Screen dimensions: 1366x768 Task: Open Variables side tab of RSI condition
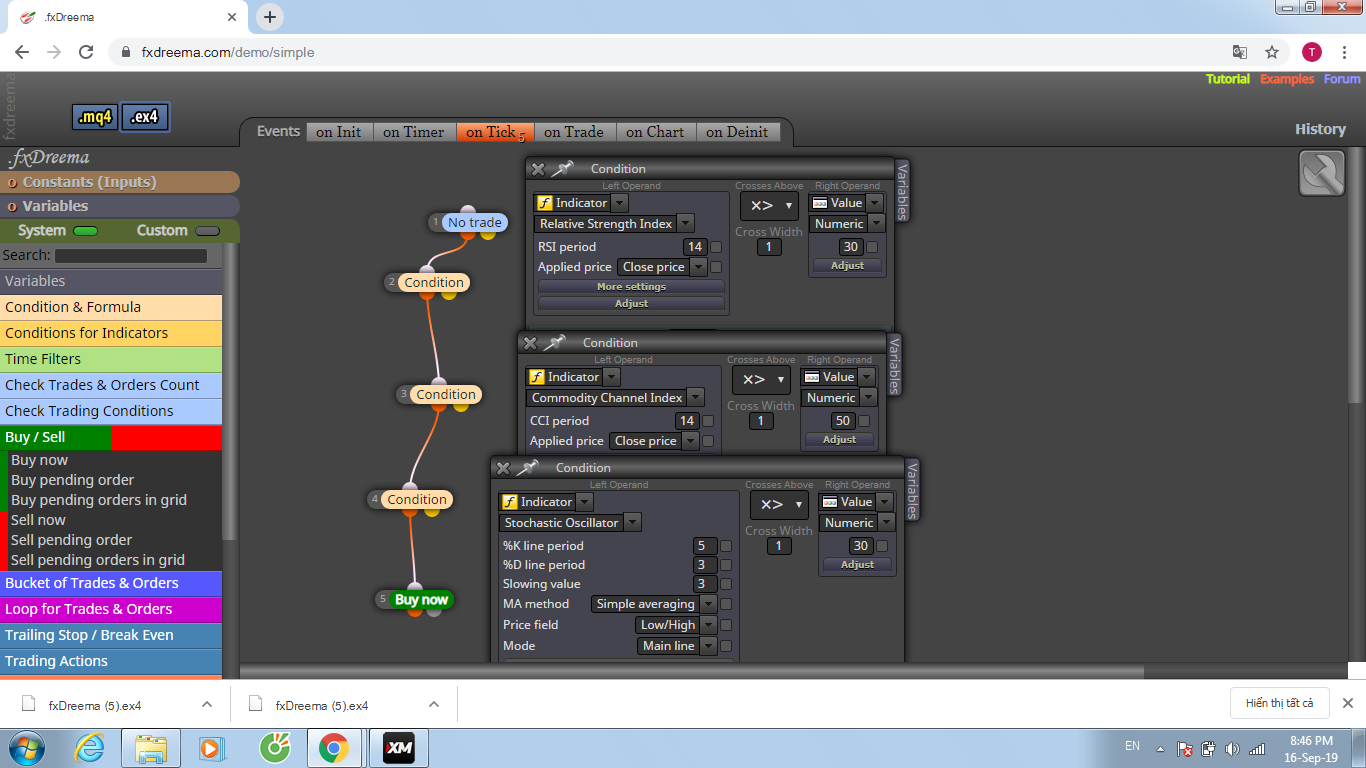click(x=902, y=190)
